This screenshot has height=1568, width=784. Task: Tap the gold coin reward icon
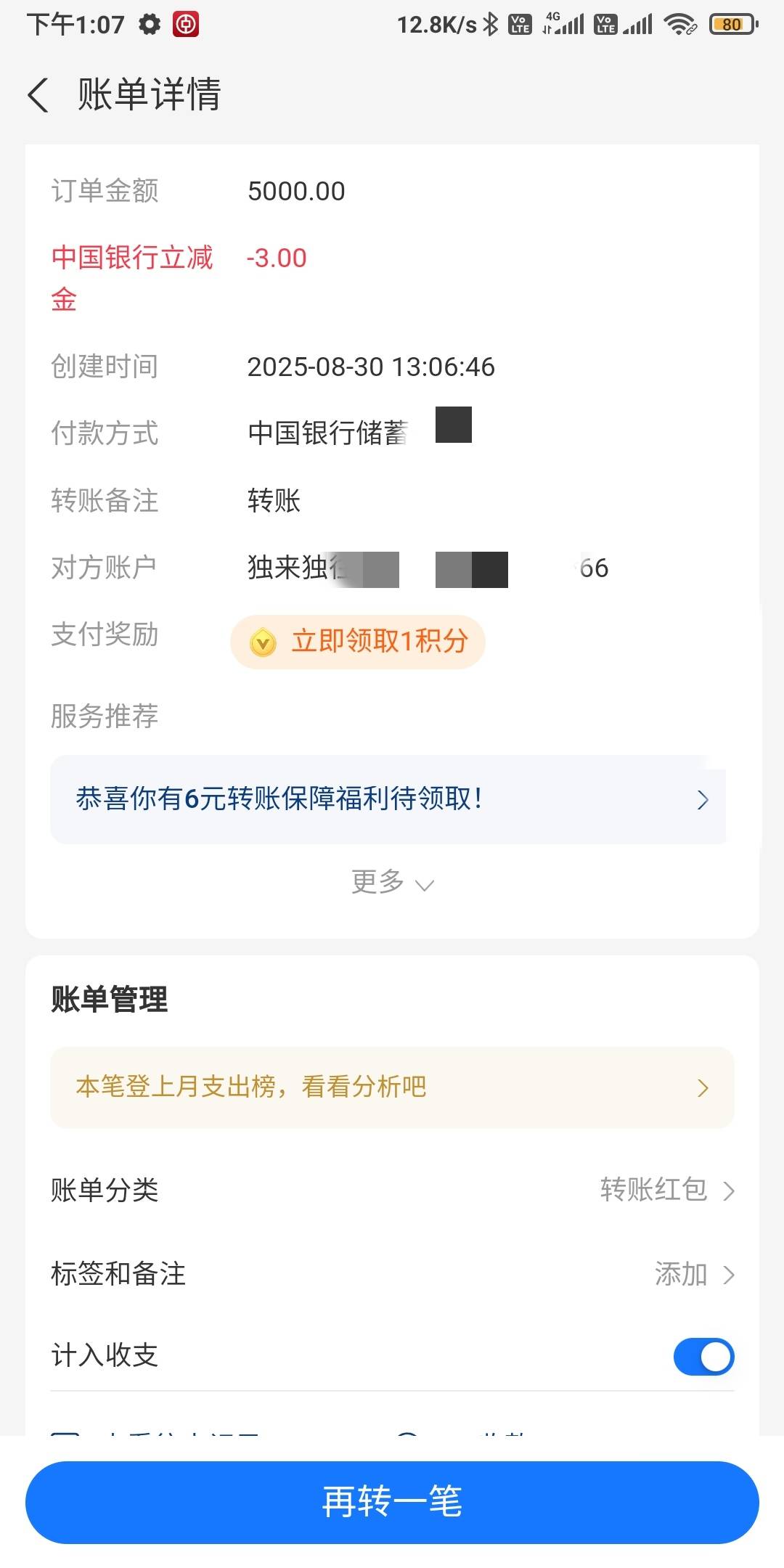263,642
